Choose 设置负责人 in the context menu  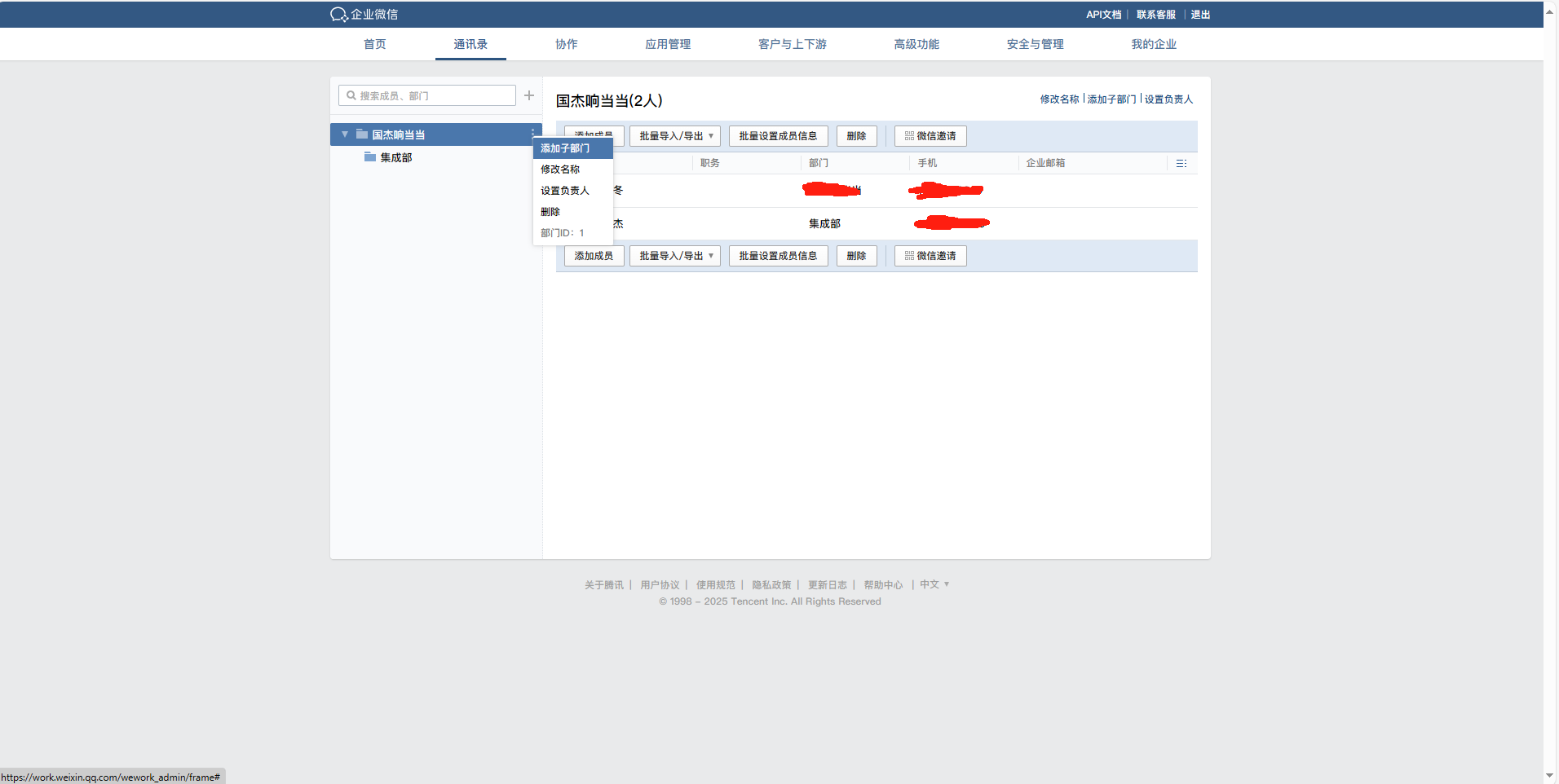pyautogui.click(x=573, y=191)
